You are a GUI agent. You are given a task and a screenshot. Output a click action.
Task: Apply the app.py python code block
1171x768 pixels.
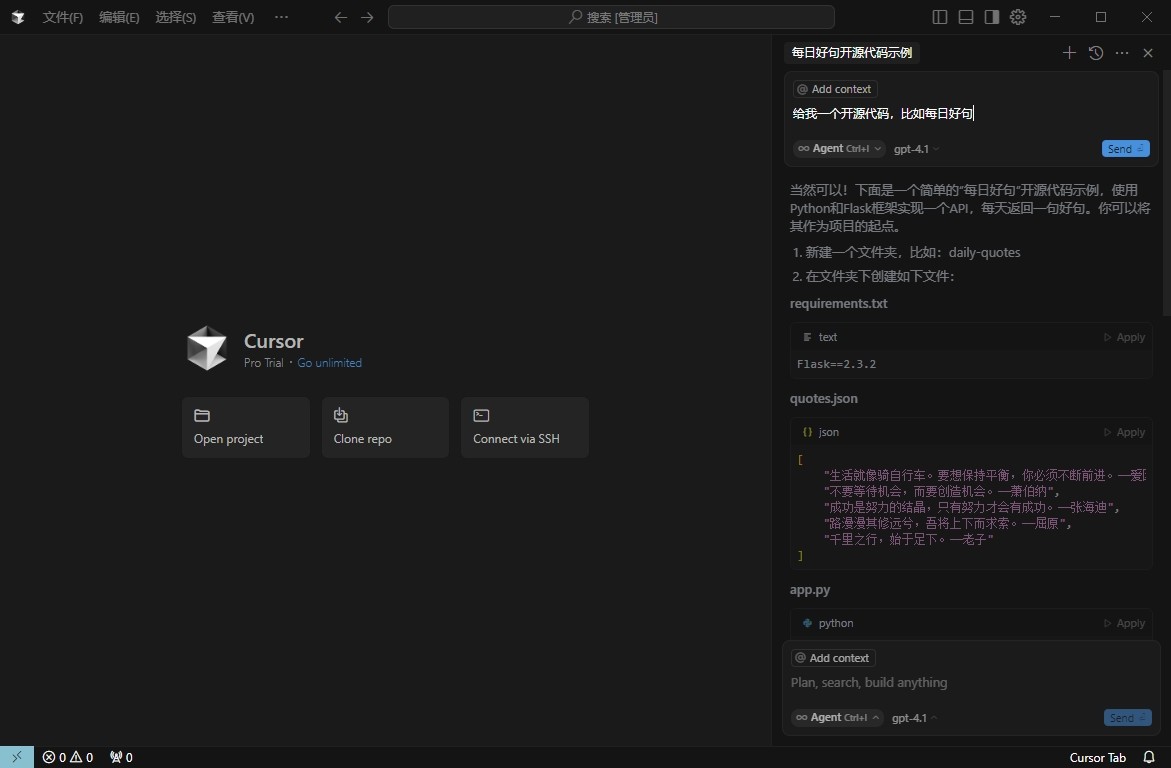click(1124, 623)
